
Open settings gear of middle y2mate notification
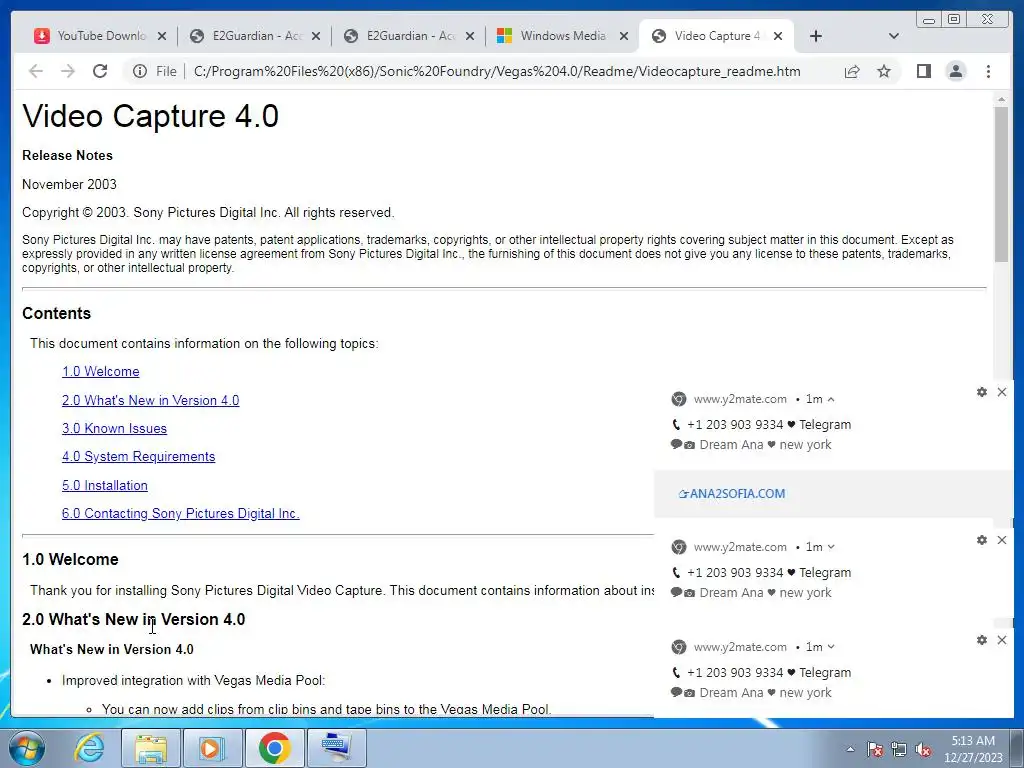(982, 540)
